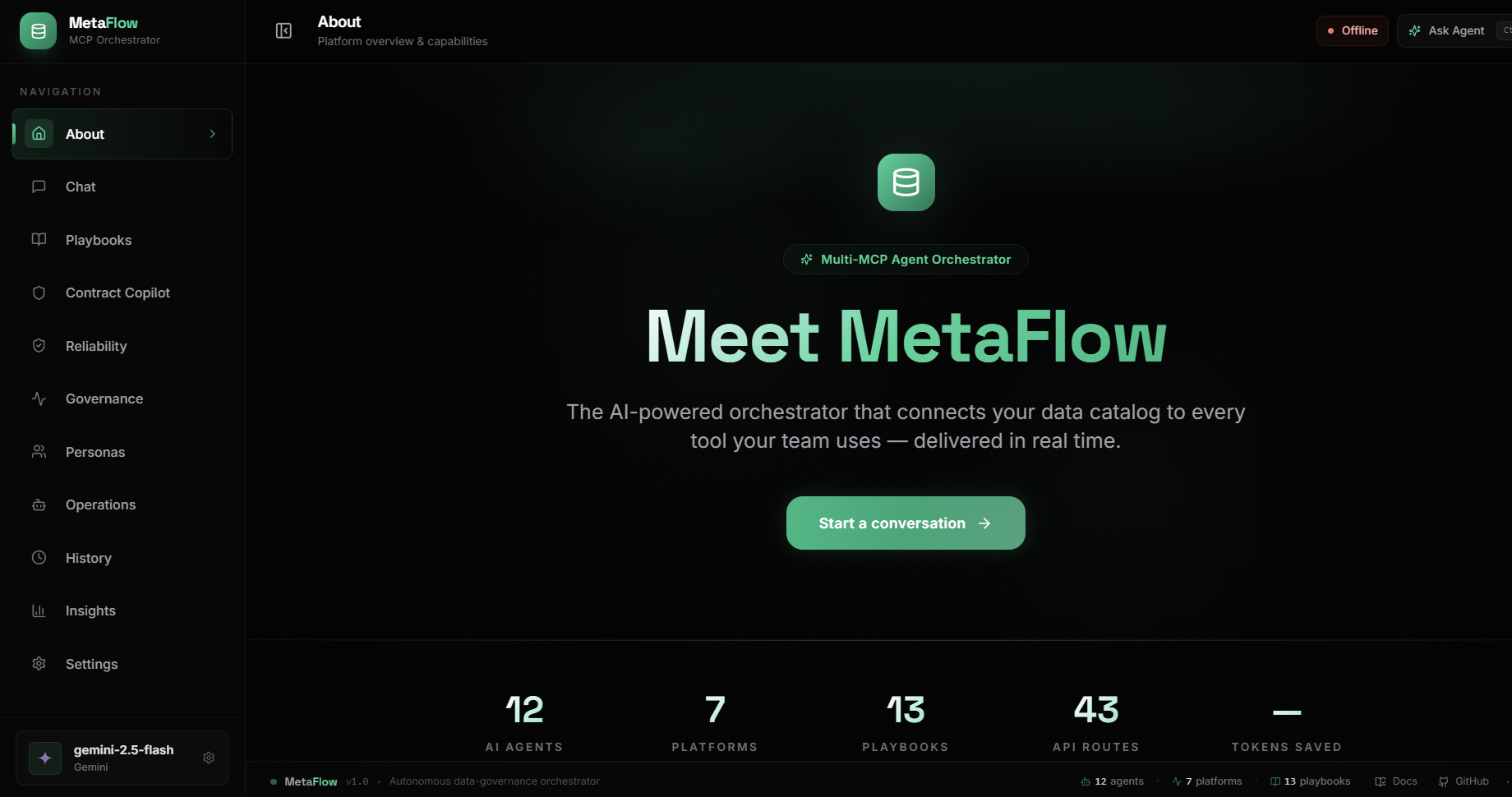Click the Docs book icon in footer

point(1381,781)
